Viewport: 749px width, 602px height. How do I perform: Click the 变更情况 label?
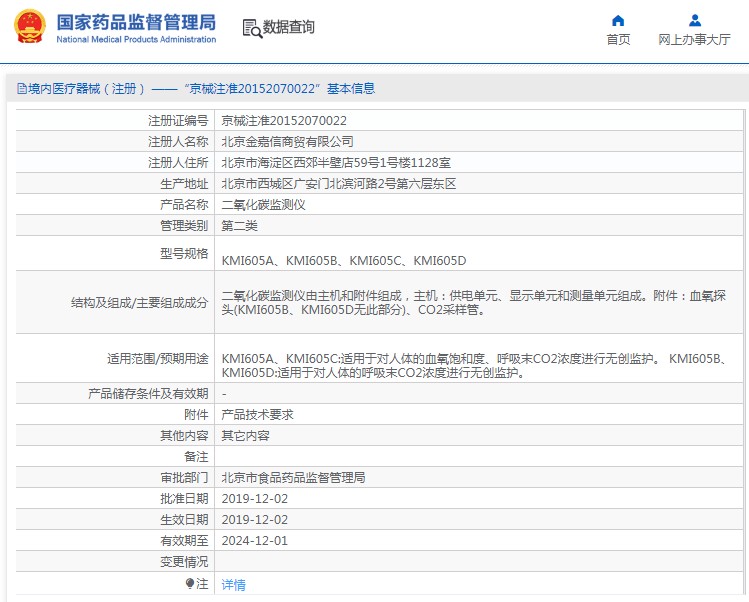pos(184,562)
